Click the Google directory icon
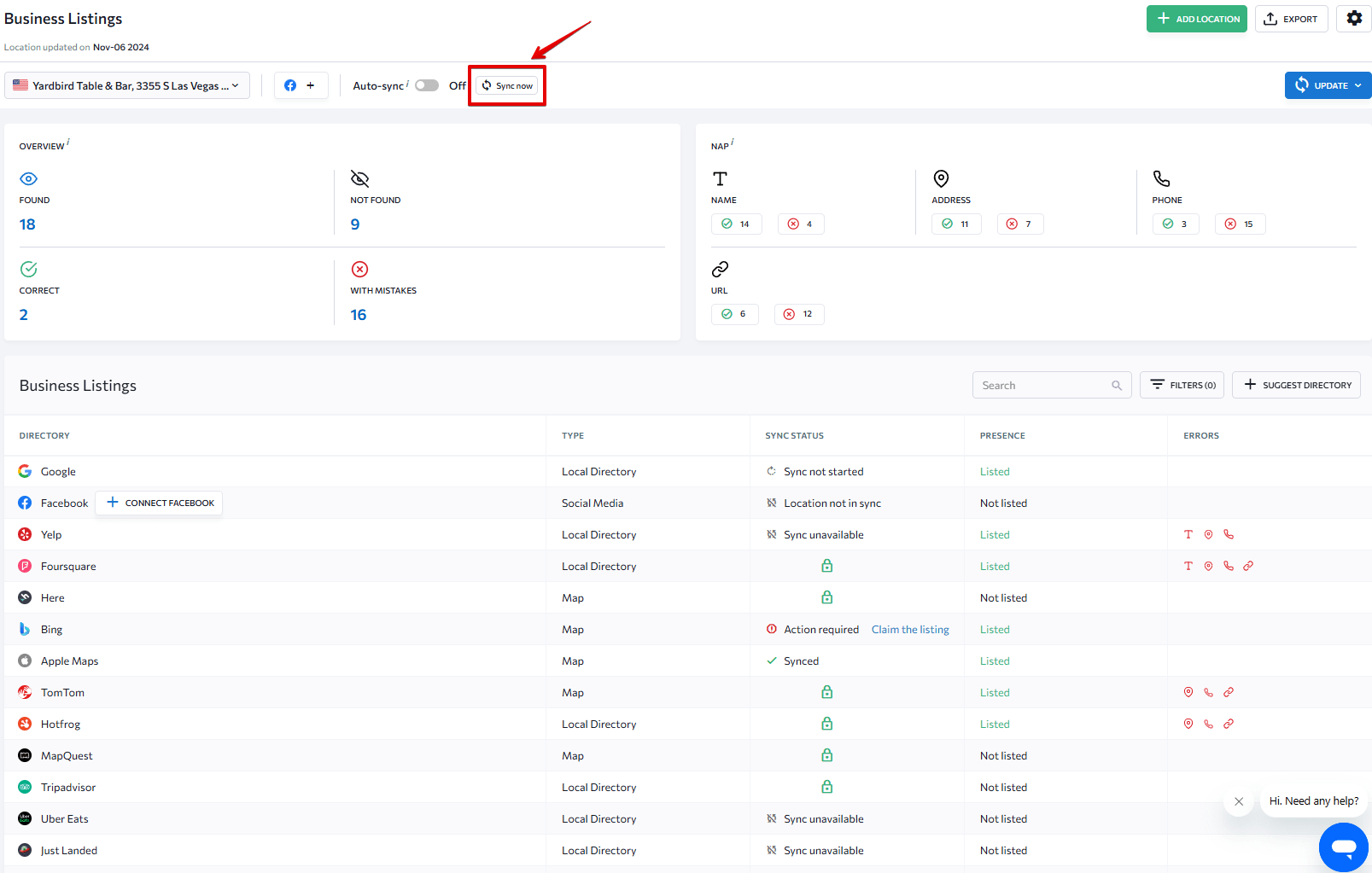The image size is (1372, 873). tap(25, 471)
